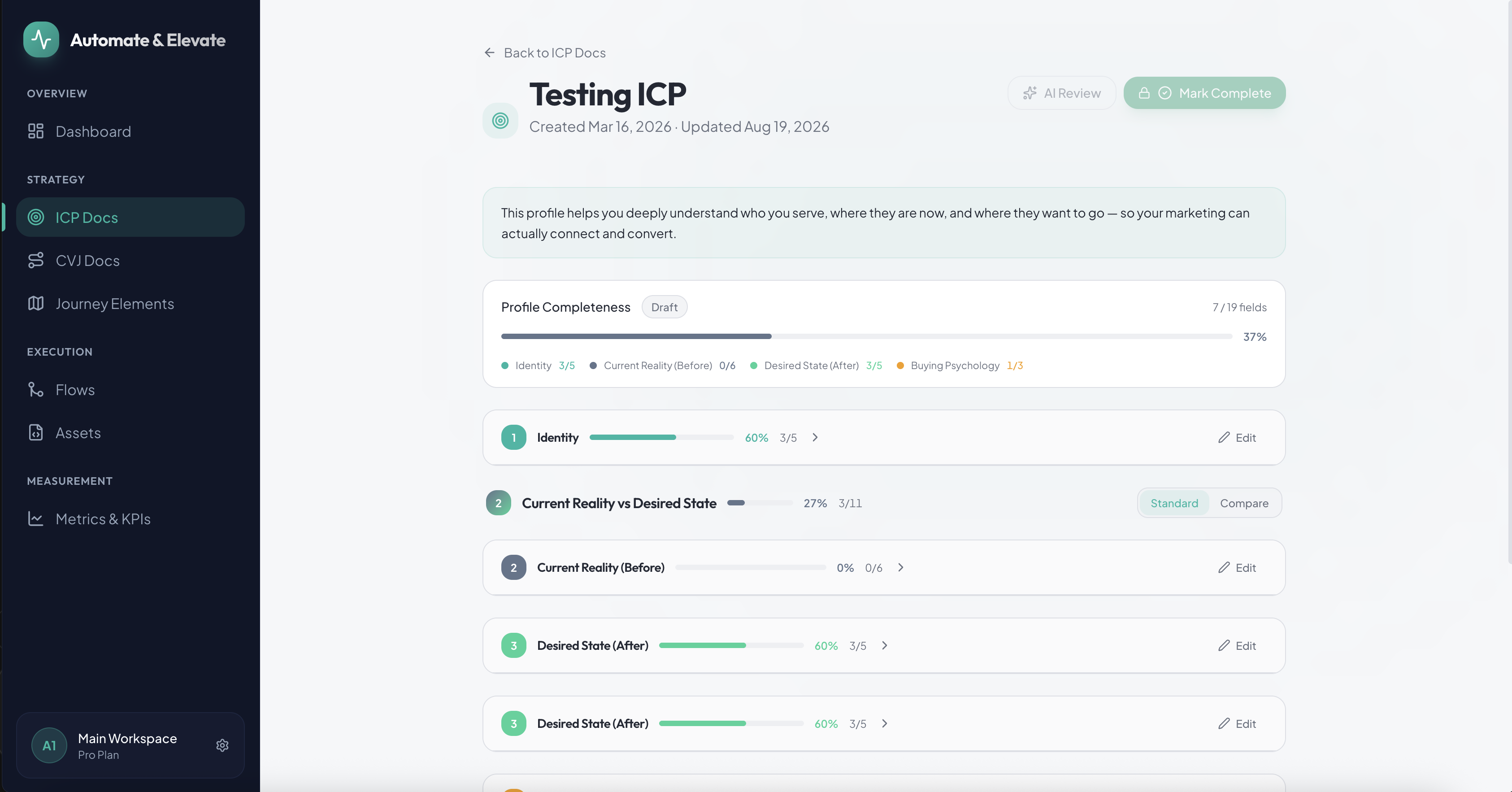The height and width of the screenshot is (792, 1512).
Task: Click the Automate & Elevate pulse logo
Action: [41, 39]
